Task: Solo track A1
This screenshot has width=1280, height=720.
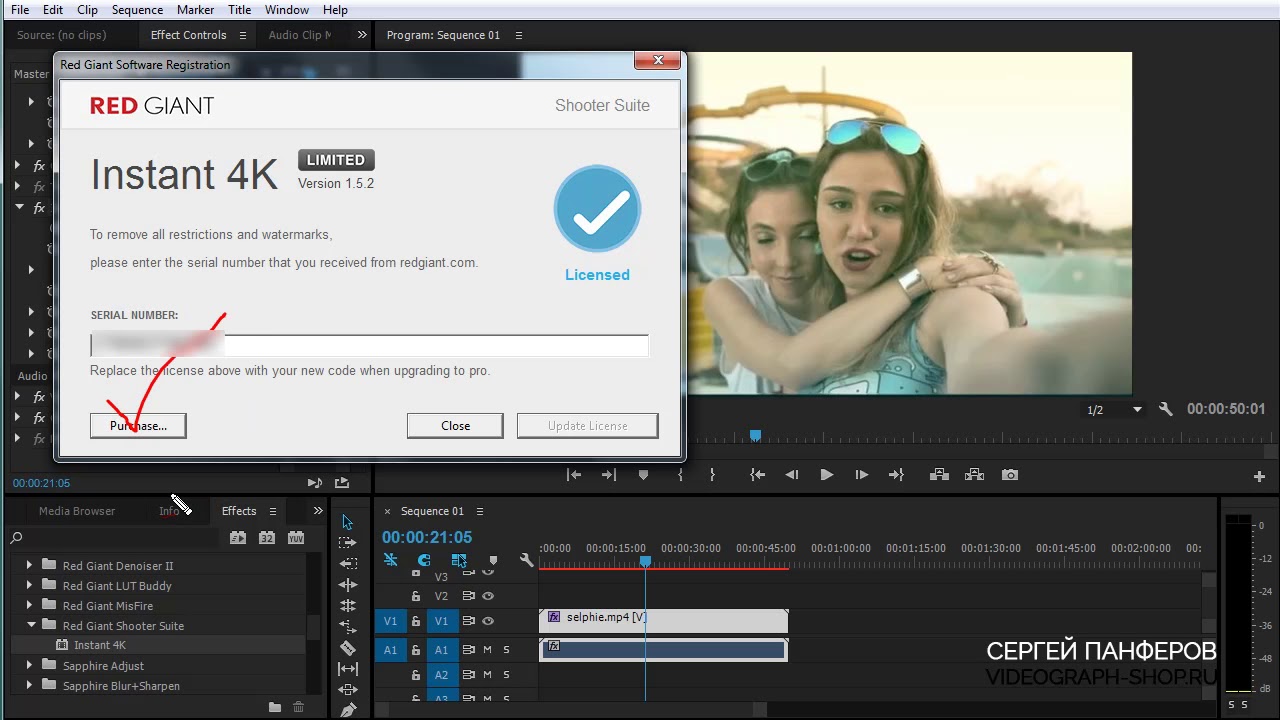Action: point(506,650)
